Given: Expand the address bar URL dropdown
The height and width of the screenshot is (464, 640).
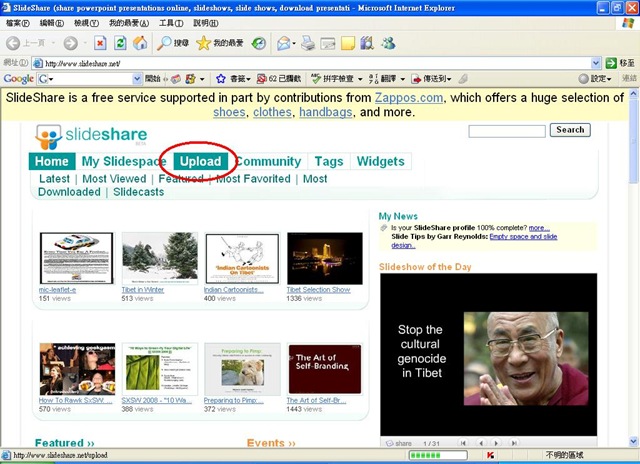Looking at the screenshot, I should pos(596,63).
